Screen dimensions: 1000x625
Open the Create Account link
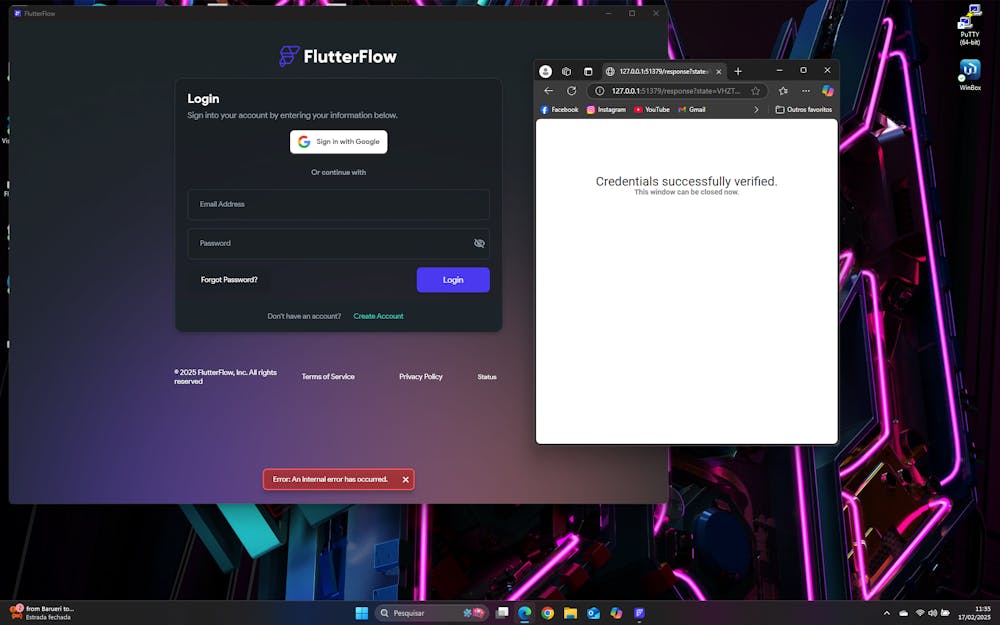point(378,316)
